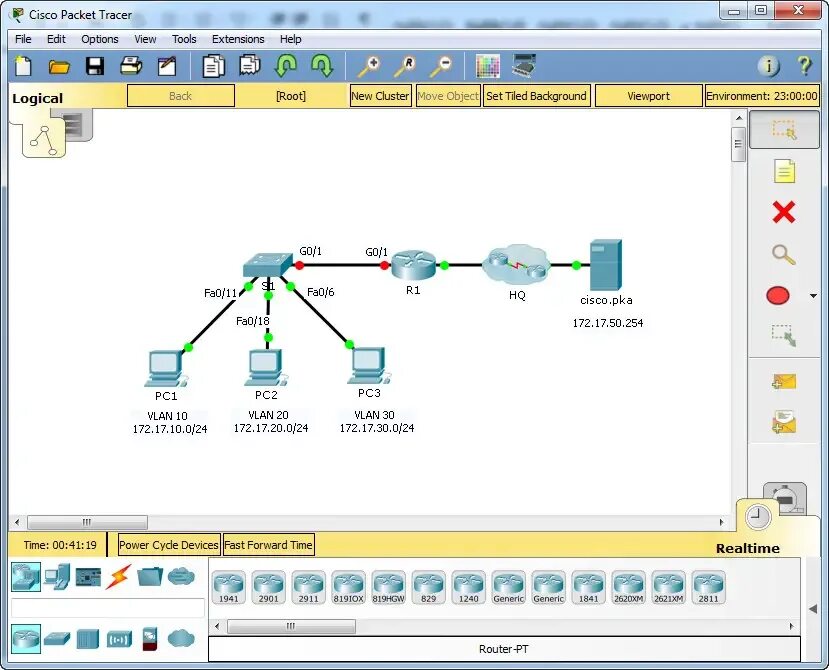Open a file with the folder icon
The width and height of the screenshot is (829, 670).
pos(59,67)
